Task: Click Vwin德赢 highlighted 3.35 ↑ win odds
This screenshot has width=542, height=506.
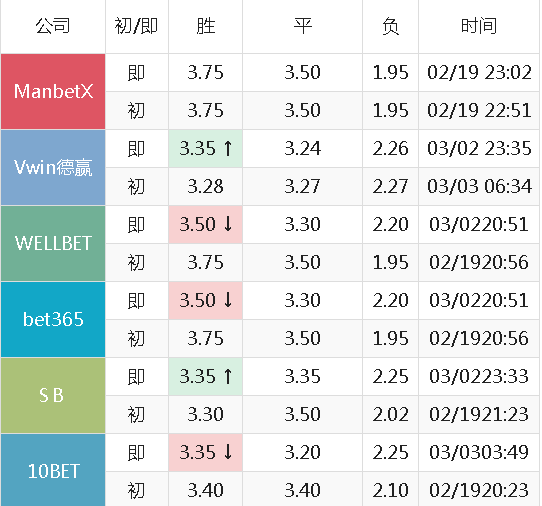Action: pos(205,149)
